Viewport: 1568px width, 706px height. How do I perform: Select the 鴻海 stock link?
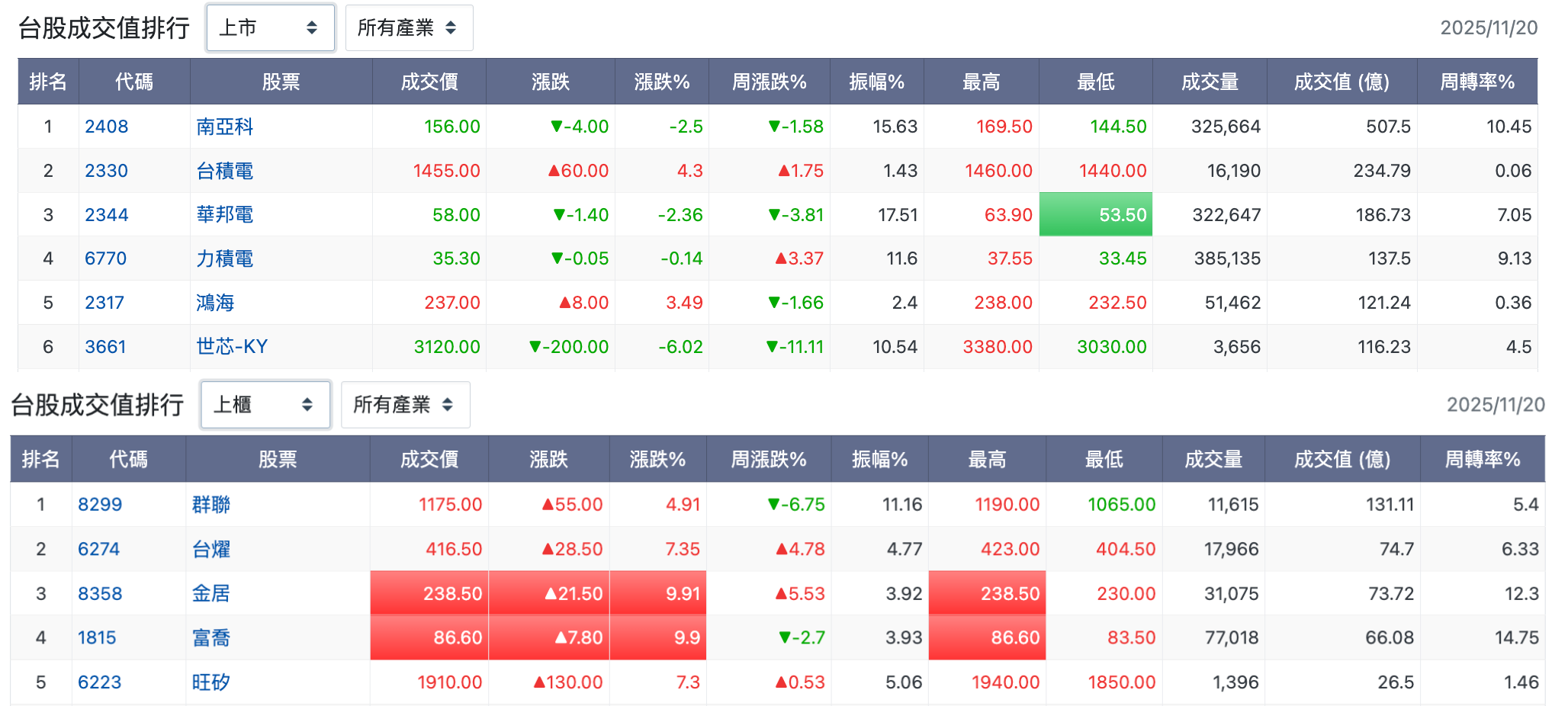point(215,303)
